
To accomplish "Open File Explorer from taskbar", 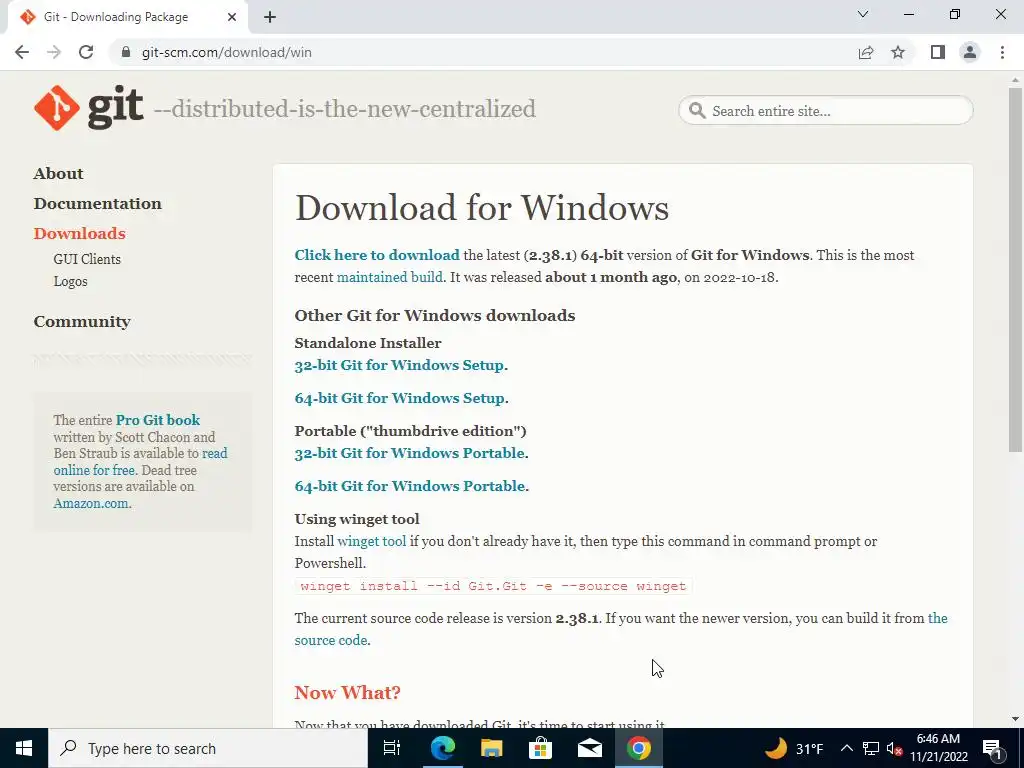I will click(x=491, y=748).
